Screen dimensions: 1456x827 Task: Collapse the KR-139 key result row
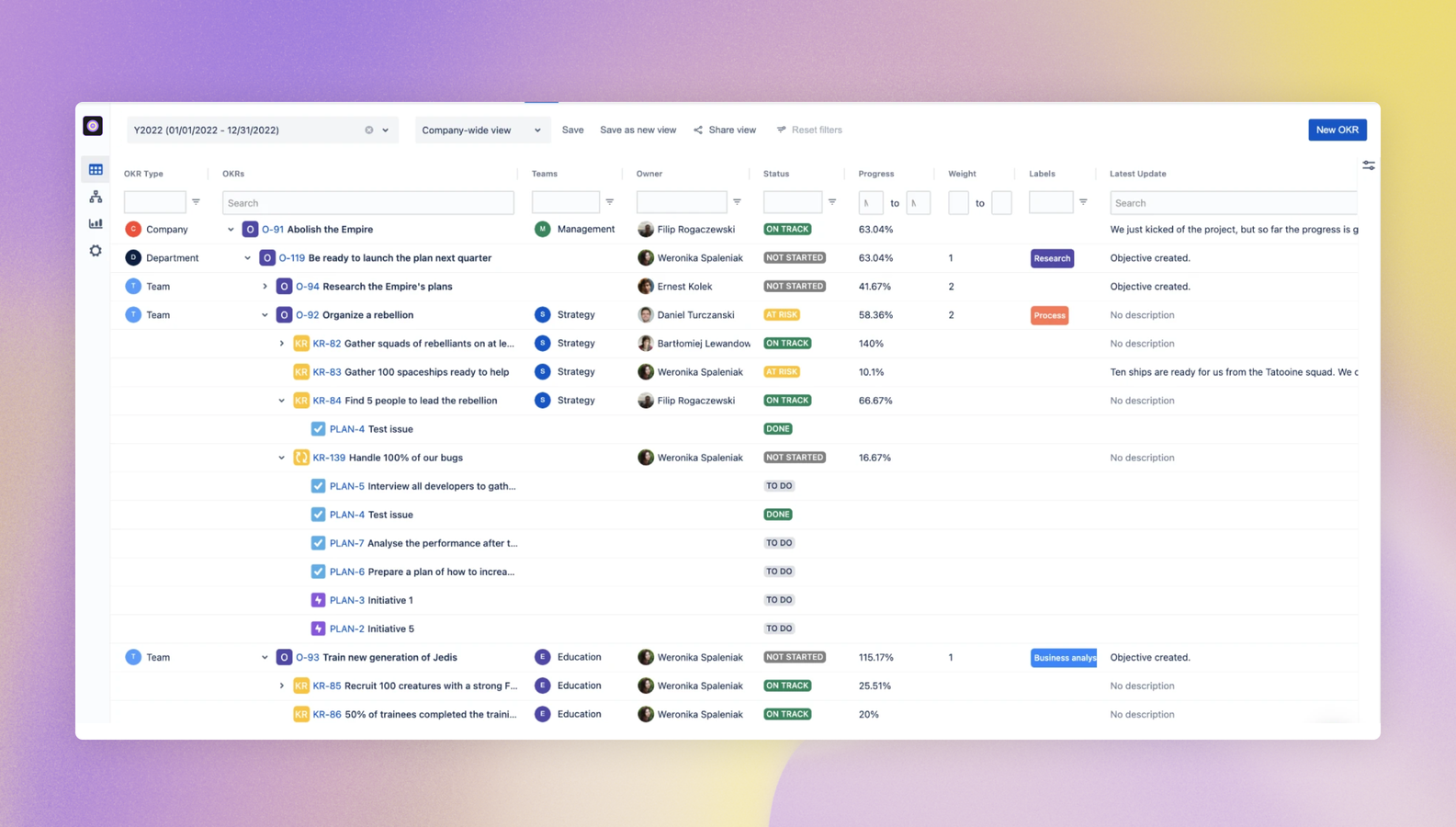(x=282, y=458)
